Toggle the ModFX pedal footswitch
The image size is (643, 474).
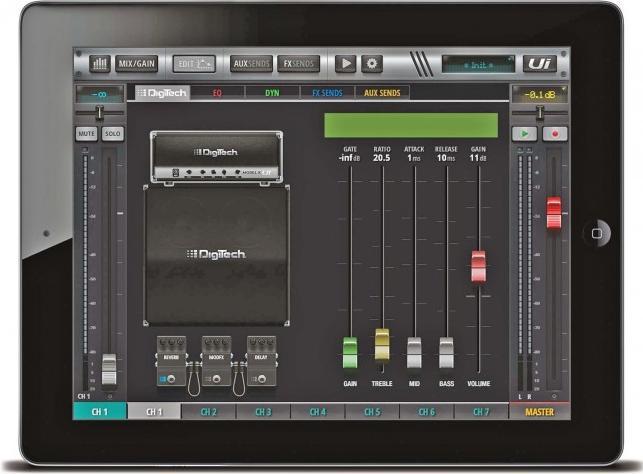216,379
